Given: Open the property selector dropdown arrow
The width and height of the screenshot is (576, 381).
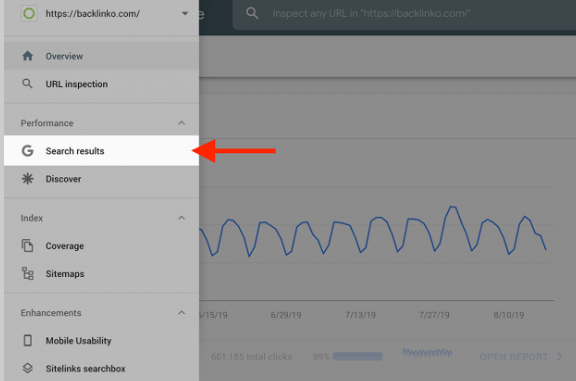Looking at the screenshot, I should coord(185,14).
